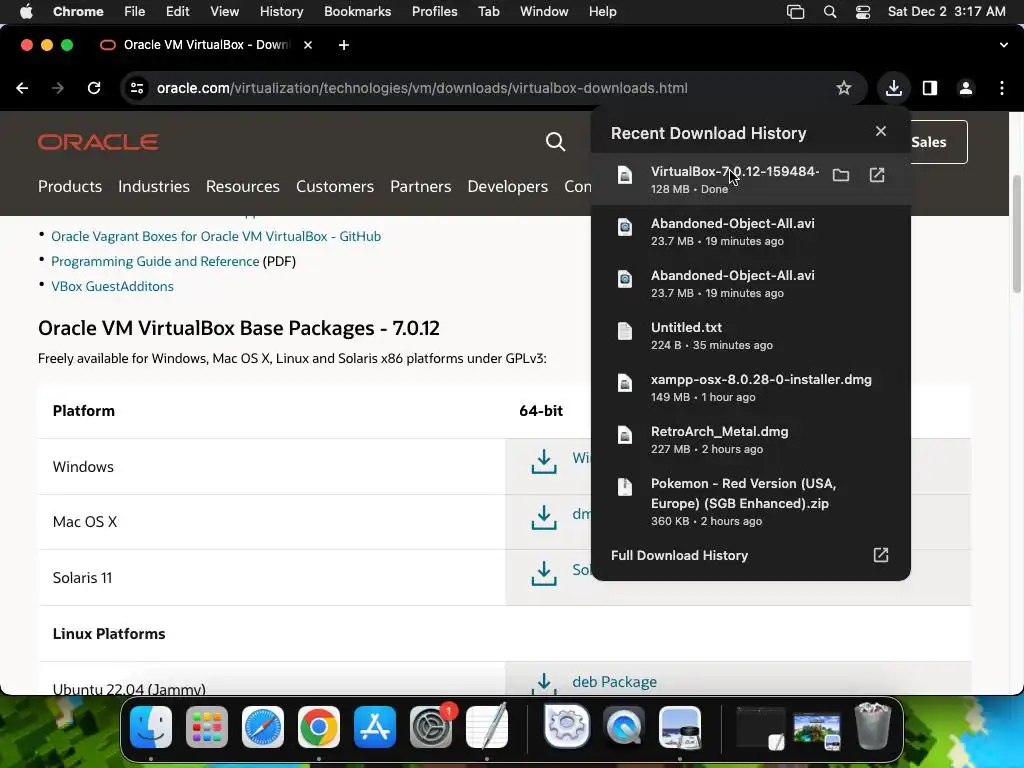This screenshot has width=1024, height=768.
Task: Click the Oracle site search magnifier
Action: (555, 142)
